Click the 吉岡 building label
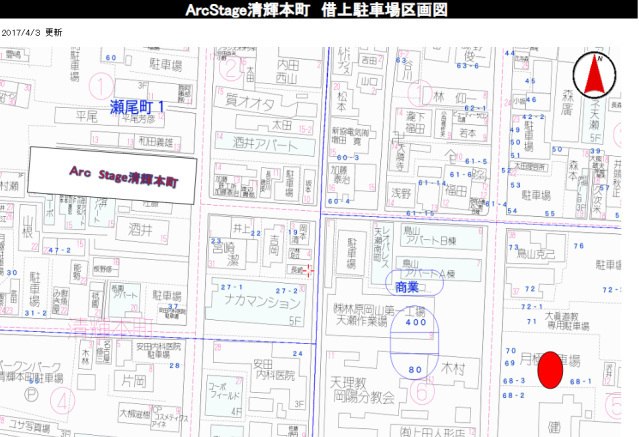Image resolution: width=639 pixels, height=437 pixels. pyautogui.click(x=274, y=245)
